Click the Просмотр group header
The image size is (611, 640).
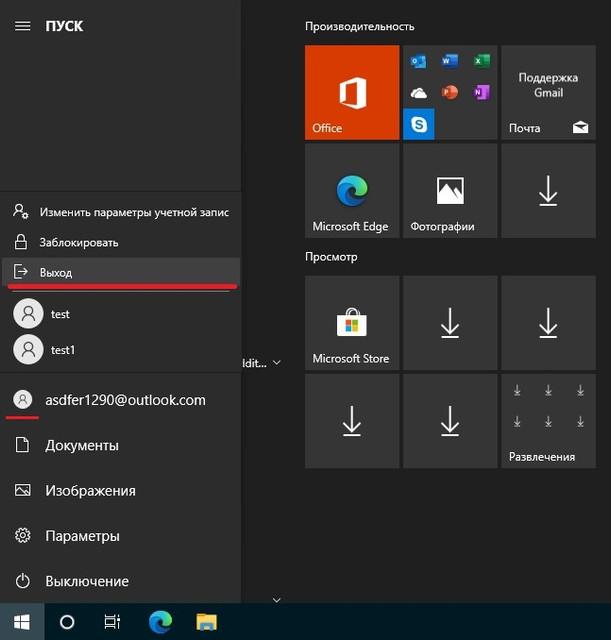(x=331, y=257)
